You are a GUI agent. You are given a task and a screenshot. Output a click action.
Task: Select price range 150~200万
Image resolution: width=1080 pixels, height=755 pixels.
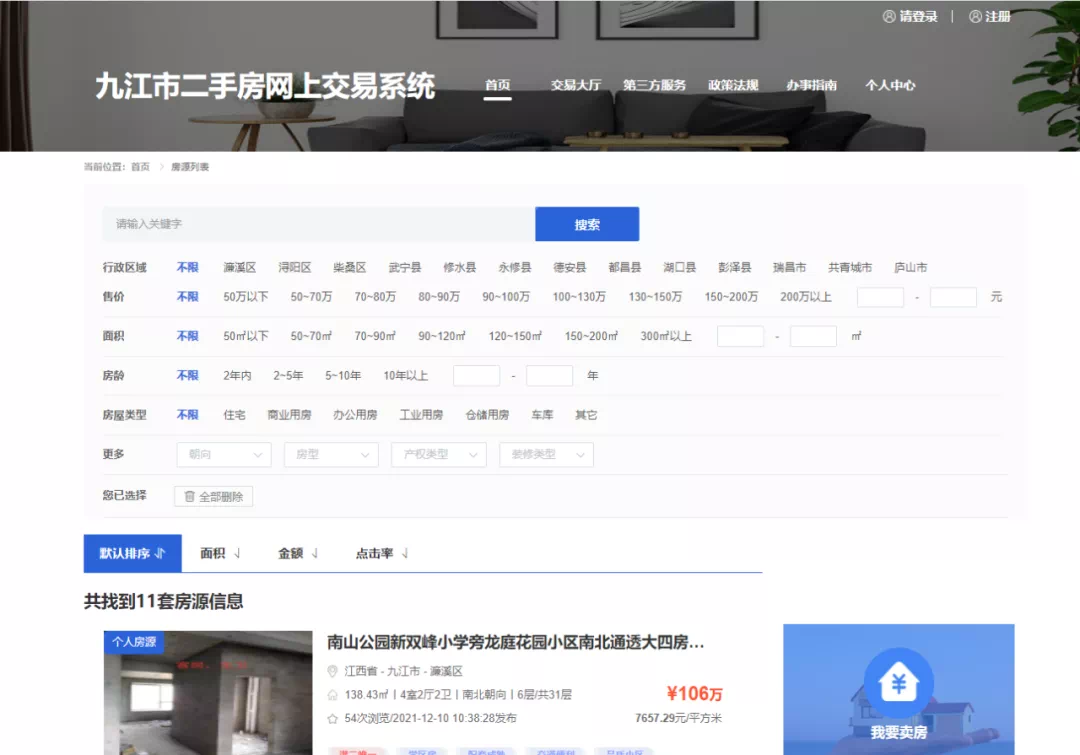coord(731,297)
